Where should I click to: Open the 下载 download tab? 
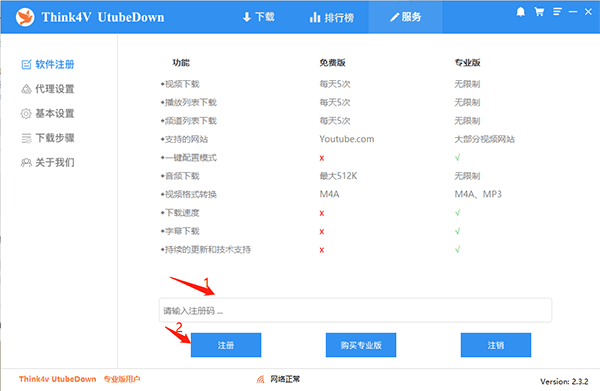(x=259, y=17)
